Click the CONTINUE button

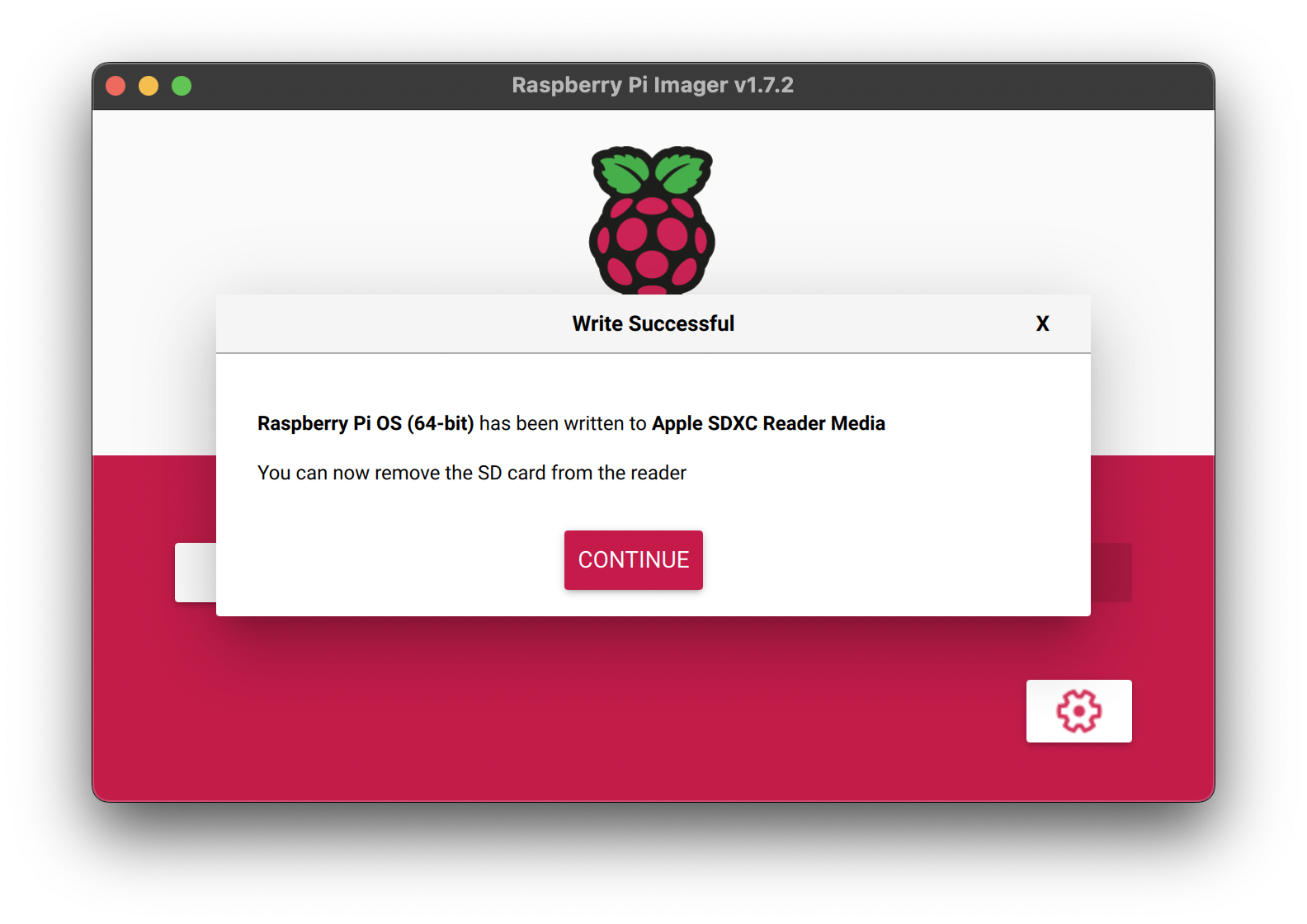pos(633,560)
